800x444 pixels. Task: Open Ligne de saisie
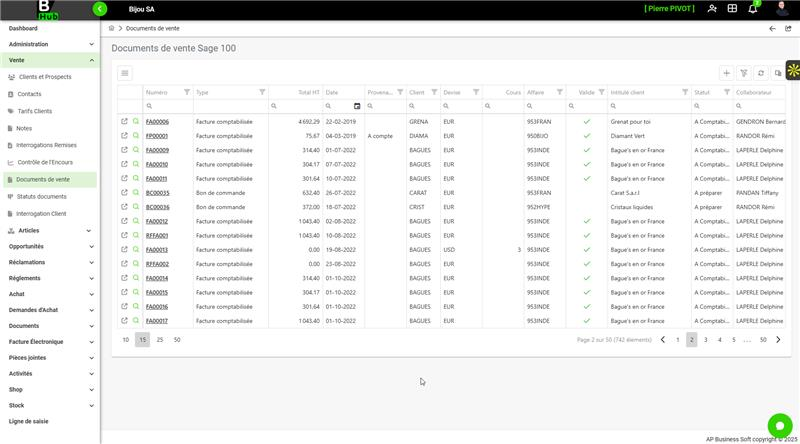coord(29,422)
